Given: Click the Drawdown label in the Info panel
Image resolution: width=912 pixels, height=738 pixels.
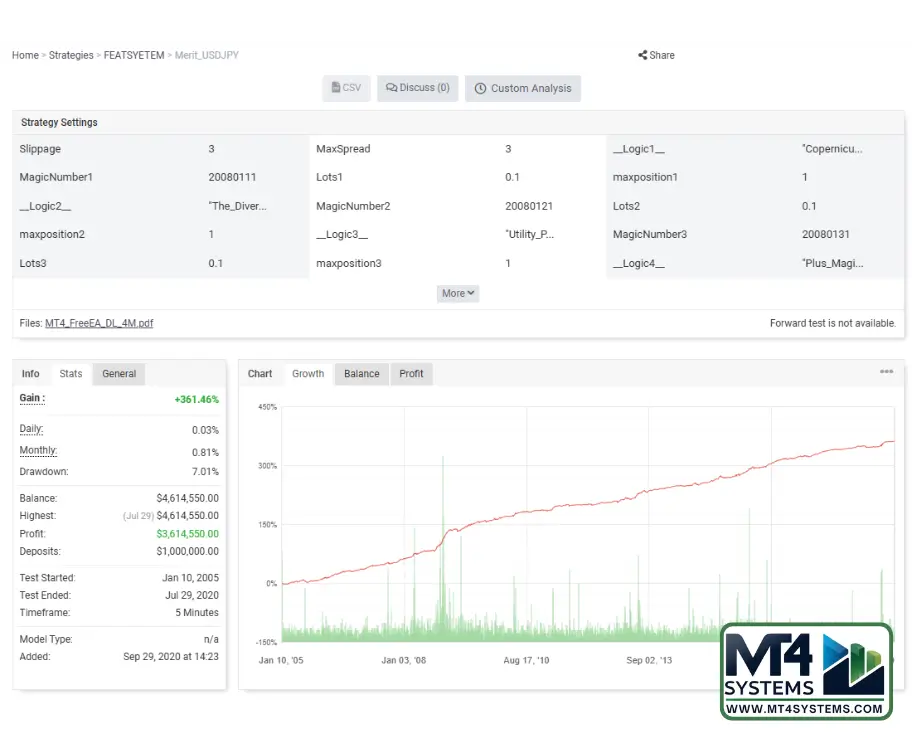Looking at the screenshot, I should [44, 472].
